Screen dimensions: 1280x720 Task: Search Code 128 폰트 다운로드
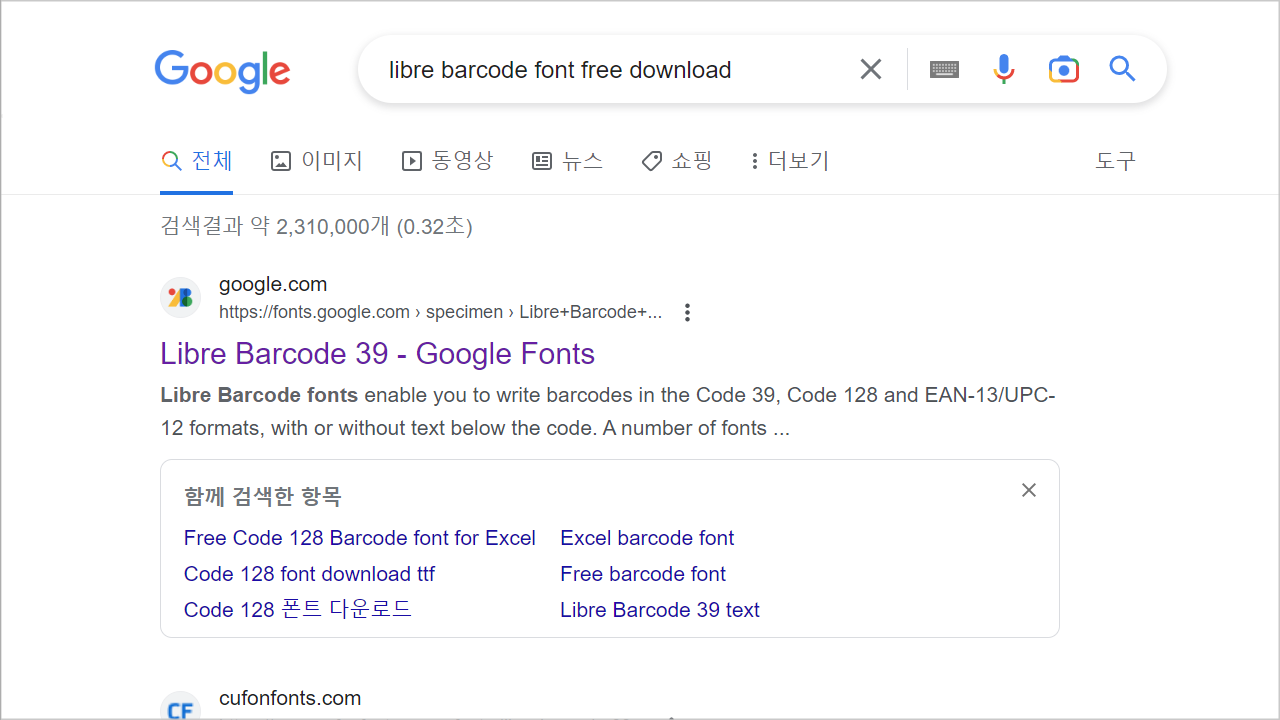(298, 610)
